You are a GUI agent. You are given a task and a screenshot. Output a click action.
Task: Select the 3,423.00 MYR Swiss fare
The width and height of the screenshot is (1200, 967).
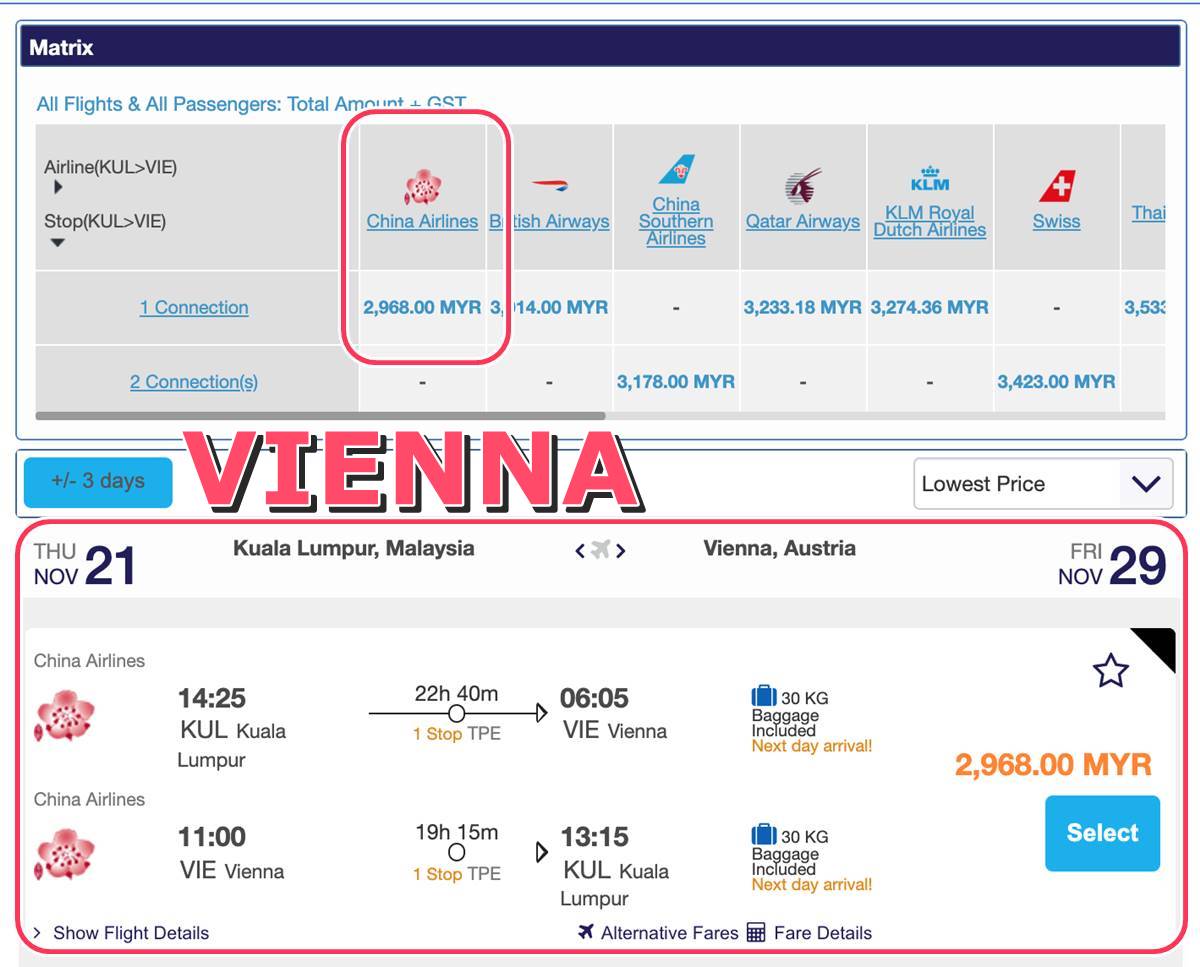[1057, 381]
